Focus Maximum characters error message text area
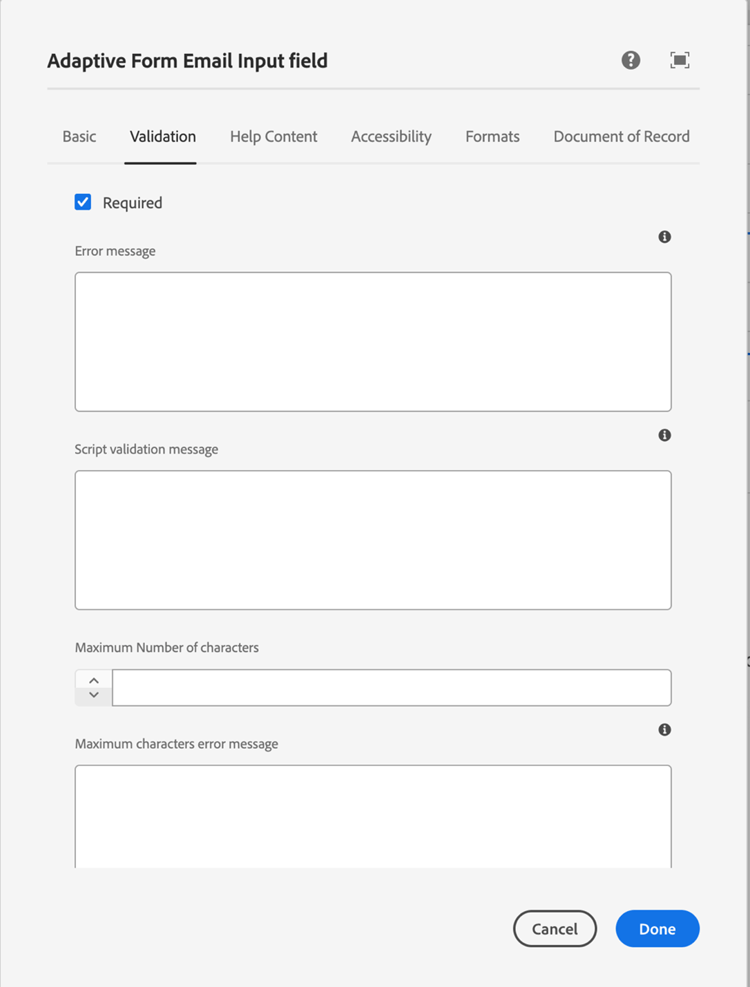The image size is (750, 987). pyautogui.click(x=373, y=815)
